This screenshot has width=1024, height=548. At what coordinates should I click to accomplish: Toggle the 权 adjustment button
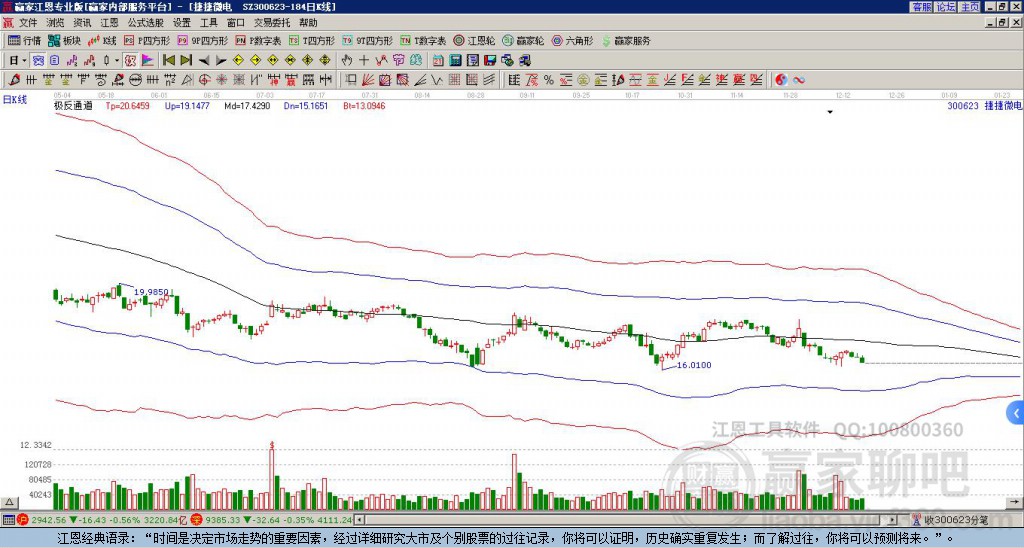pyautogui.click(x=130, y=61)
